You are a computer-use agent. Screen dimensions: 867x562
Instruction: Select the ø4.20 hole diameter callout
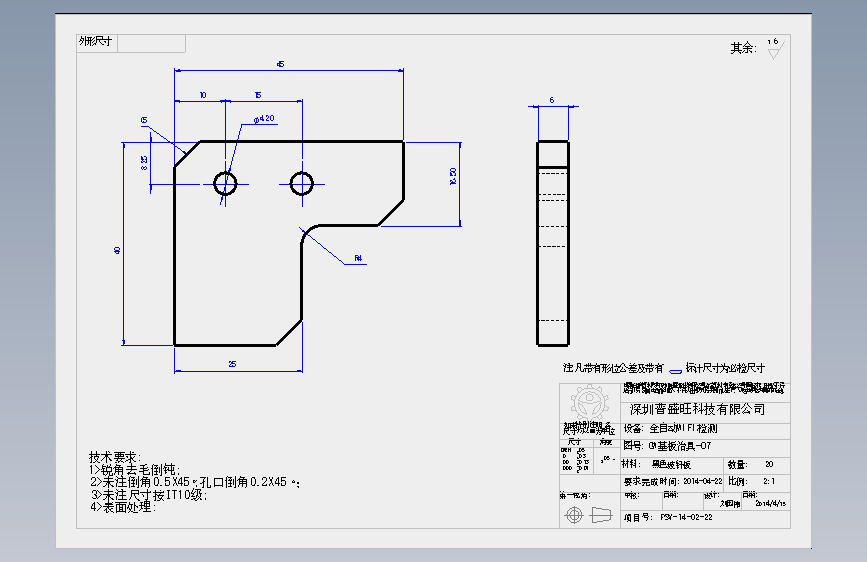pos(264,118)
